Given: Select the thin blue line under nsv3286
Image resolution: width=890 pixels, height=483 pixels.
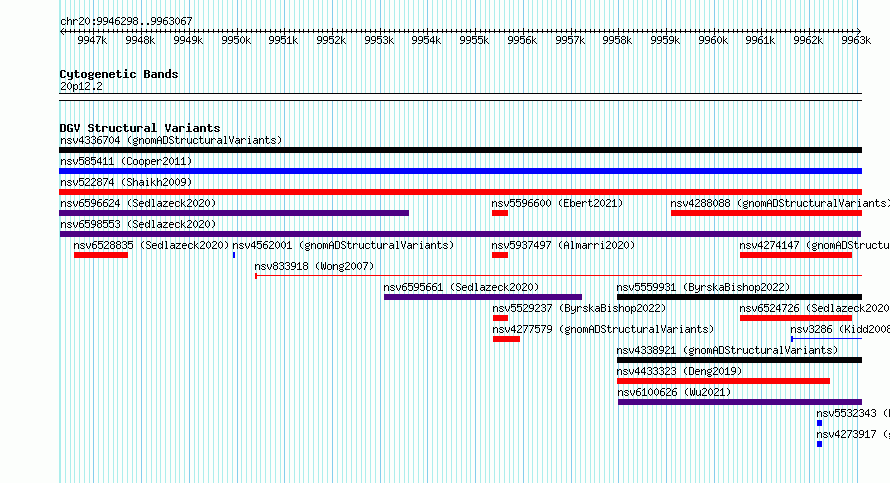Looking at the screenshot, I should point(826,339).
